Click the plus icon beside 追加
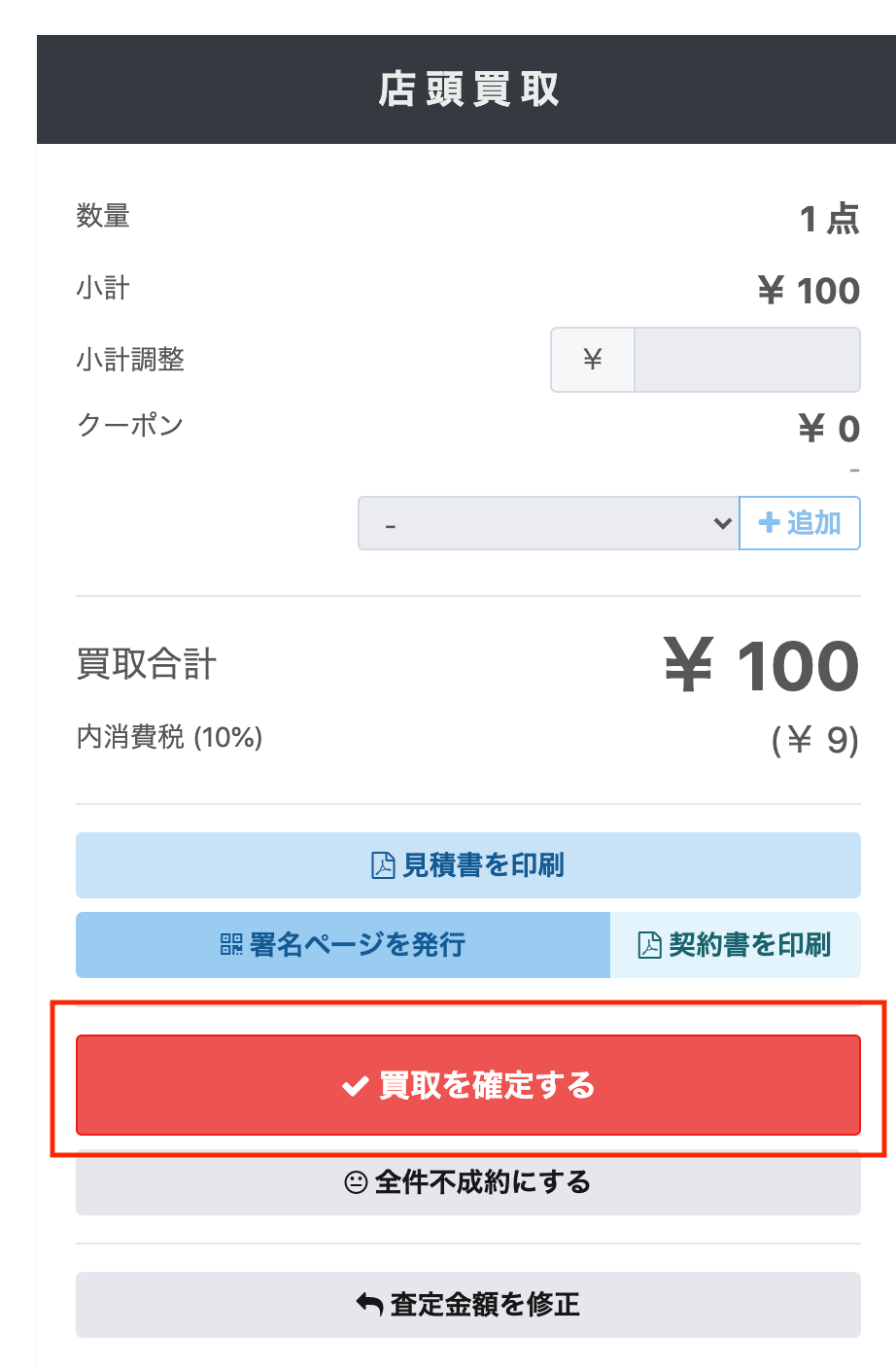 click(770, 523)
